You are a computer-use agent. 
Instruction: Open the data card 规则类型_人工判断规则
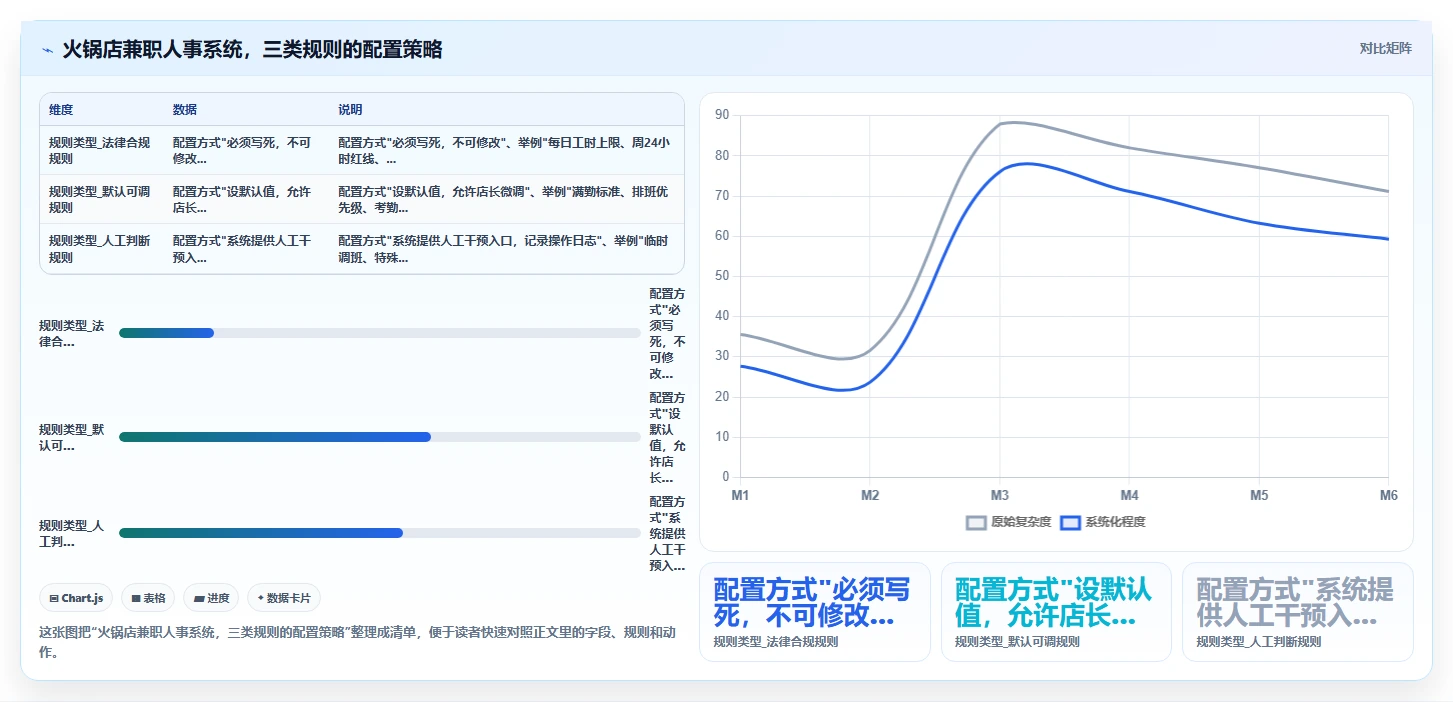tap(1298, 612)
